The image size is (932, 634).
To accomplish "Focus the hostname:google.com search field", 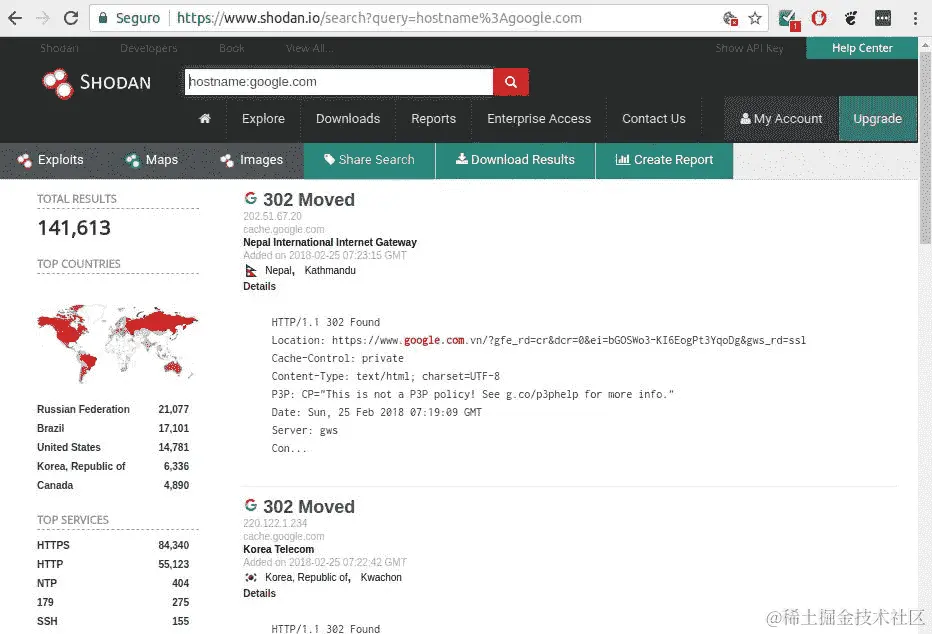I will pyautogui.click(x=339, y=82).
